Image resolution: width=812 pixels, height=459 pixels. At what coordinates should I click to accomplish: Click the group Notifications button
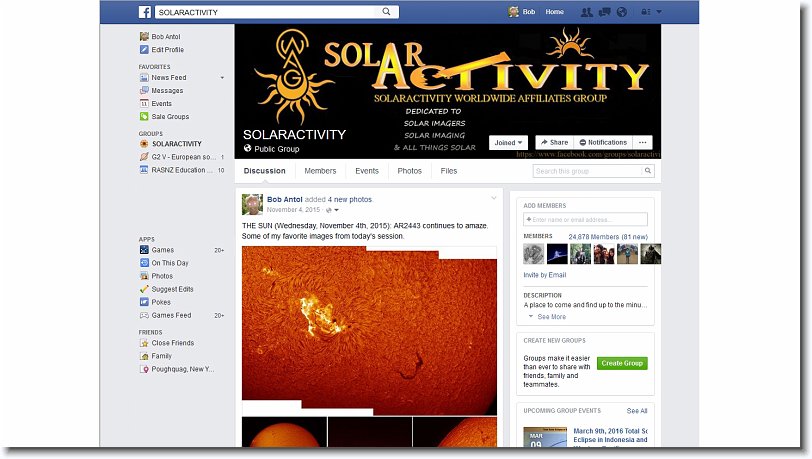click(x=603, y=142)
